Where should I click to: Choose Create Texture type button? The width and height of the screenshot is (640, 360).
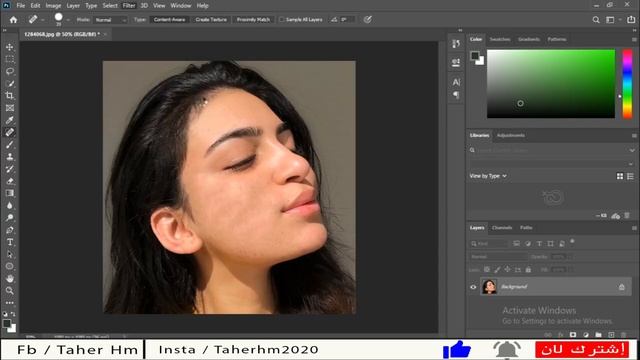(x=211, y=20)
